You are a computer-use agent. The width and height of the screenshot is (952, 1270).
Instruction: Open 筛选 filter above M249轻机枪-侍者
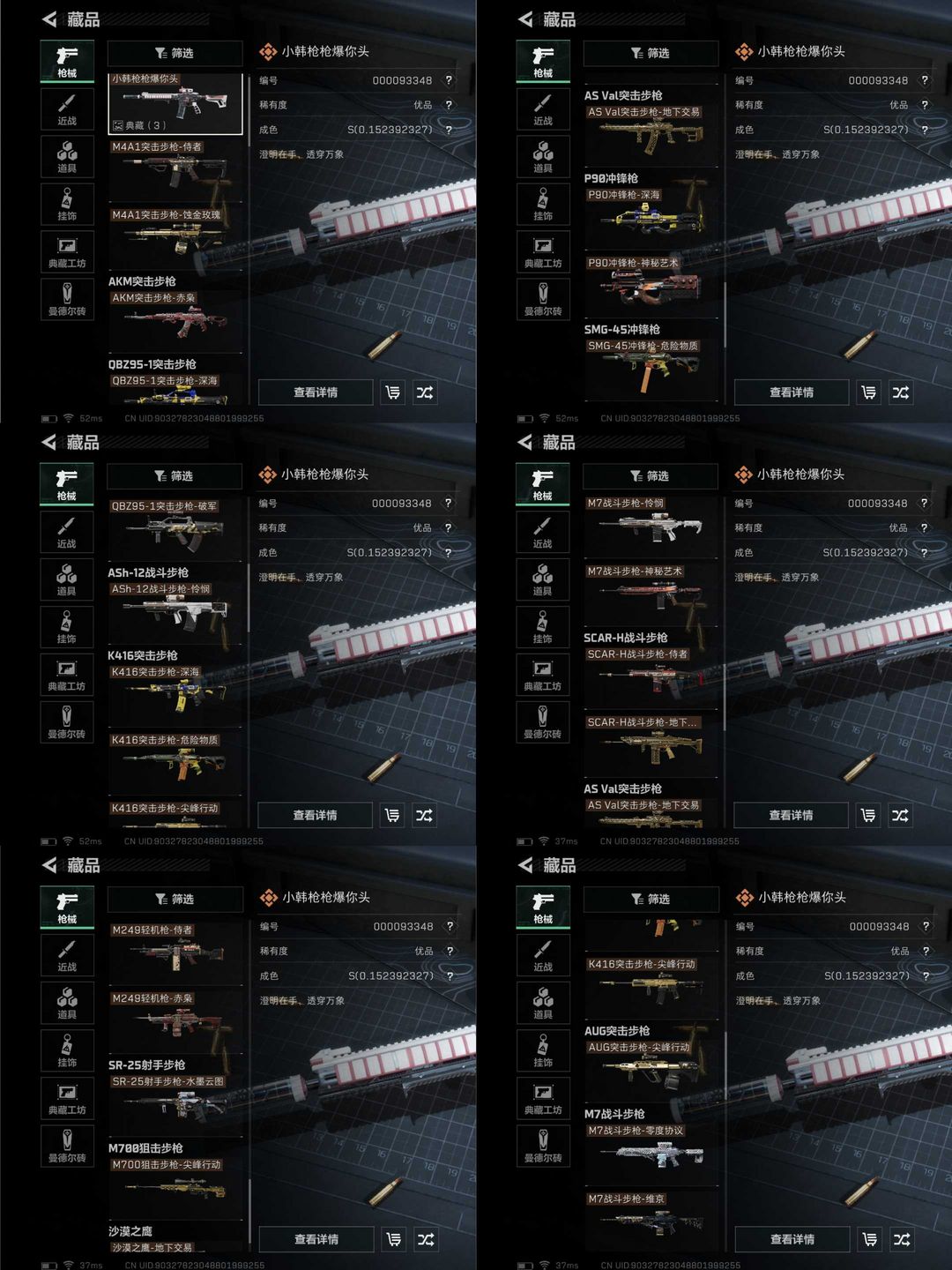175,899
